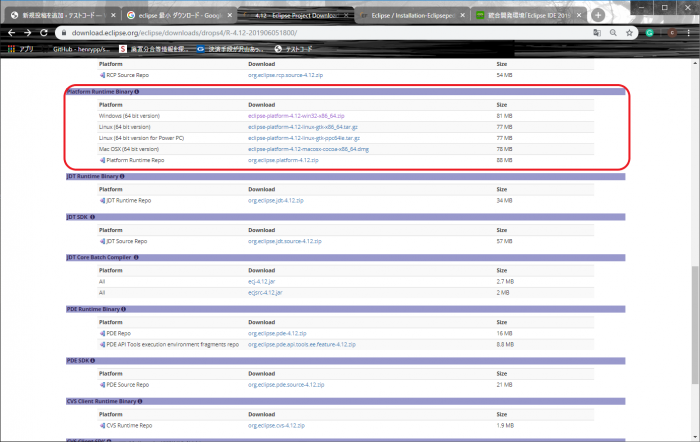The image size is (700, 442).
Task: Download org.eclipse.pde.api.tools.ee.feature-4.12.zip
Action: [x=302, y=345]
